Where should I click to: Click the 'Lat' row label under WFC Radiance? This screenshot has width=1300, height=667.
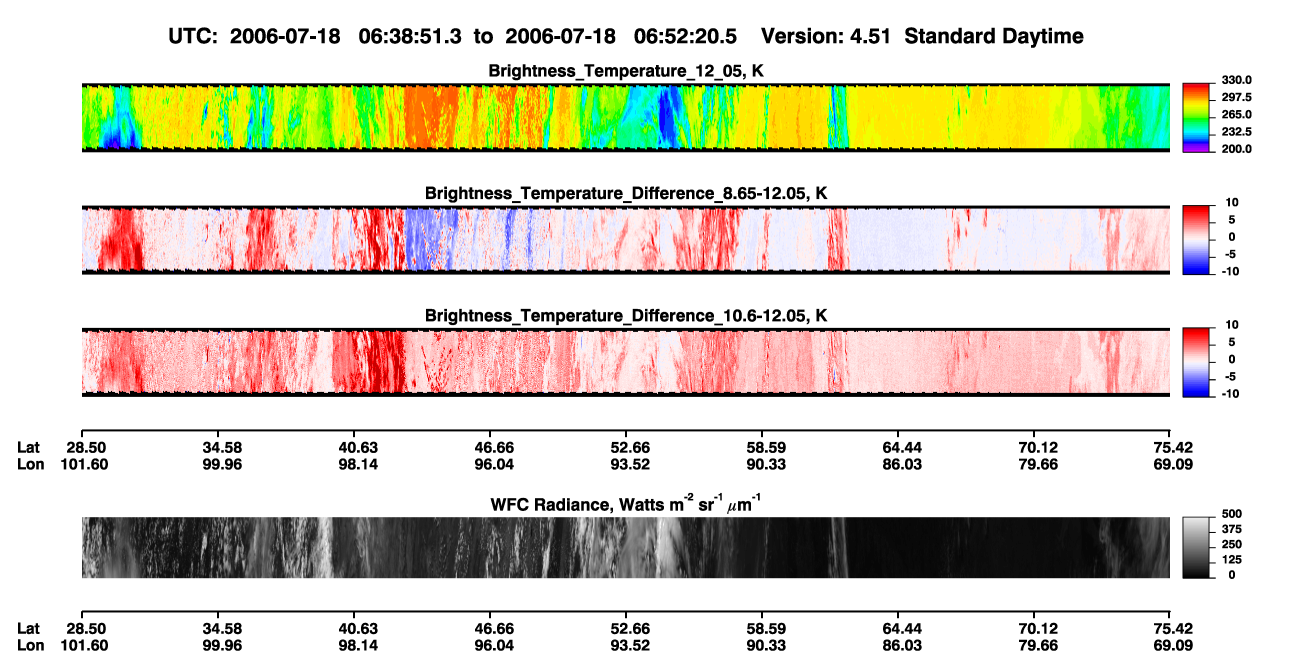(29, 629)
